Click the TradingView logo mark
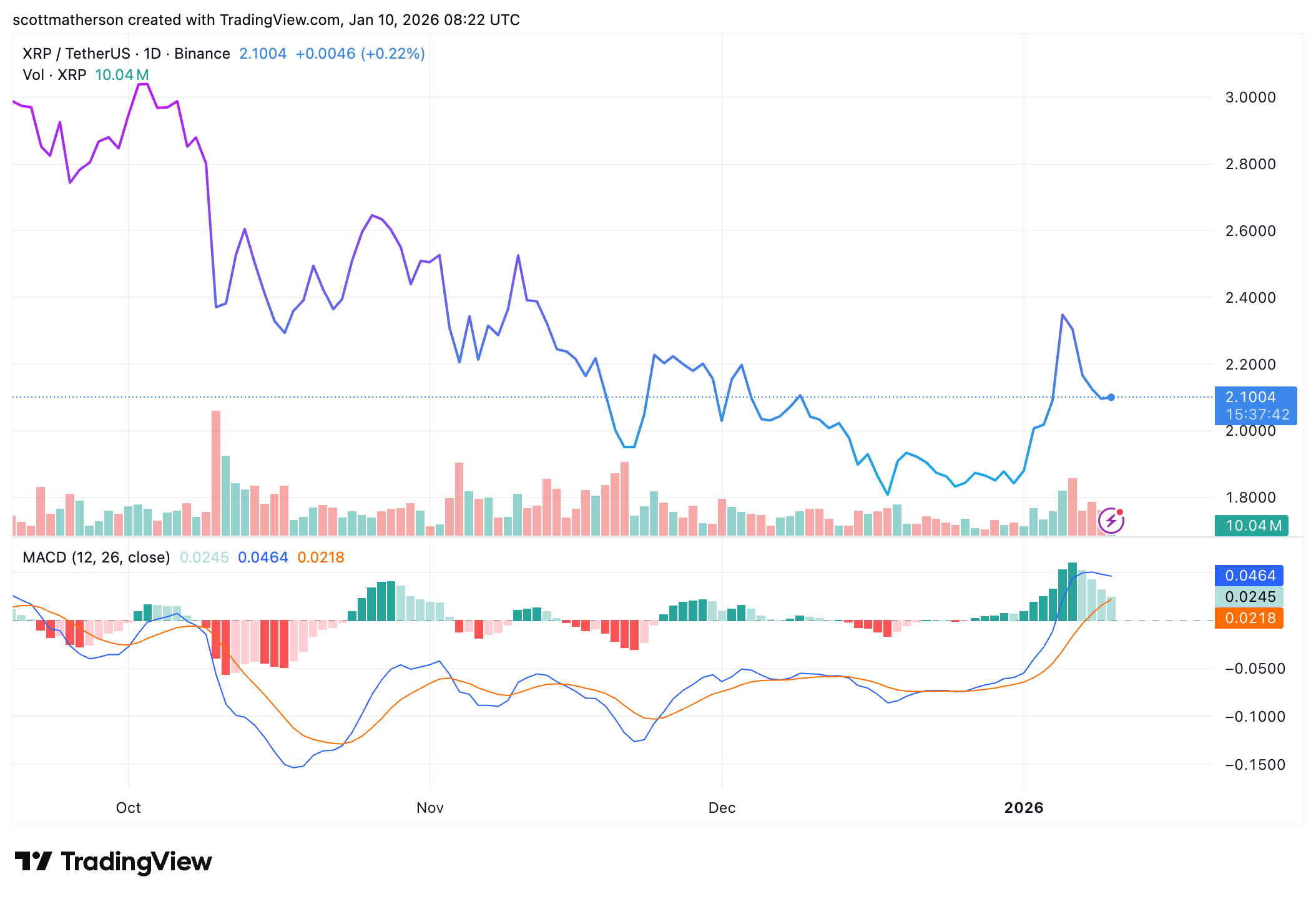This screenshot has width=1316, height=899. [33, 862]
